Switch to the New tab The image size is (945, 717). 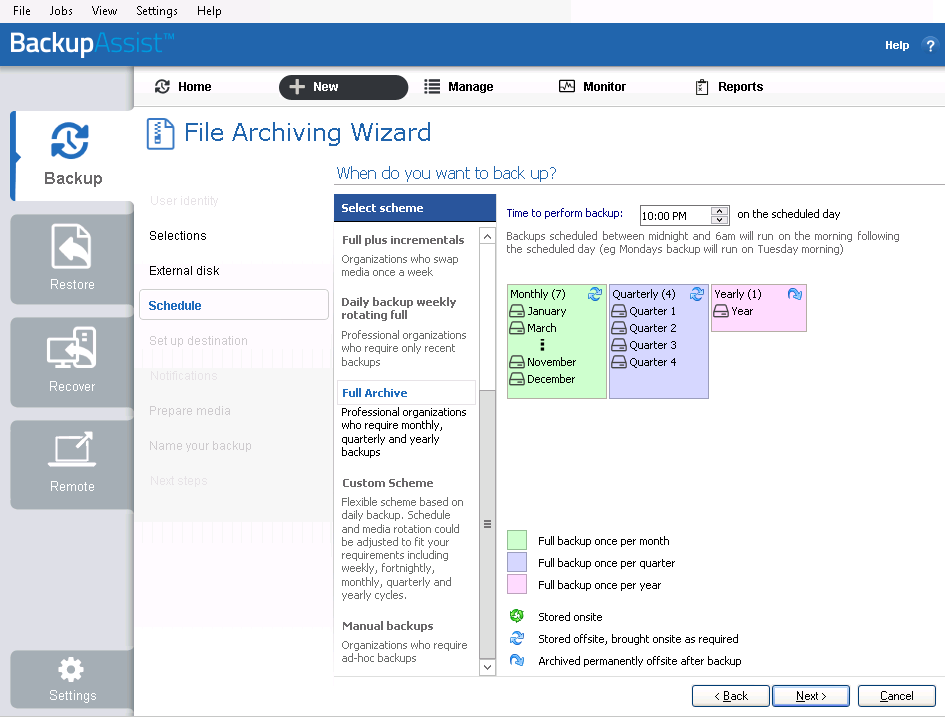(344, 87)
